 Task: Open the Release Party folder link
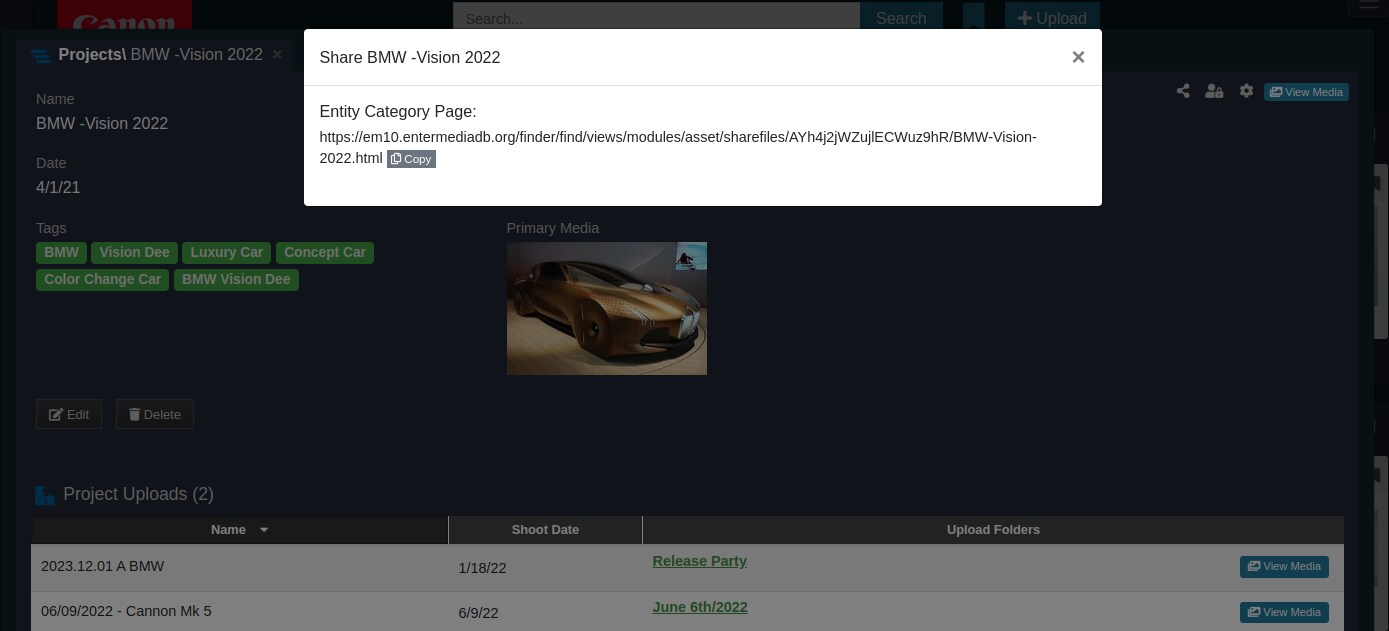pos(700,561)
